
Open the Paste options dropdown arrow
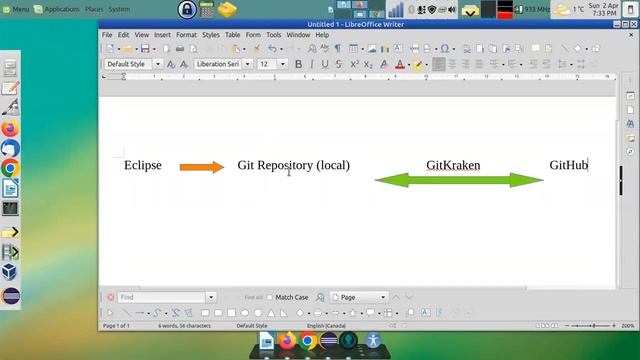[244, 49]
